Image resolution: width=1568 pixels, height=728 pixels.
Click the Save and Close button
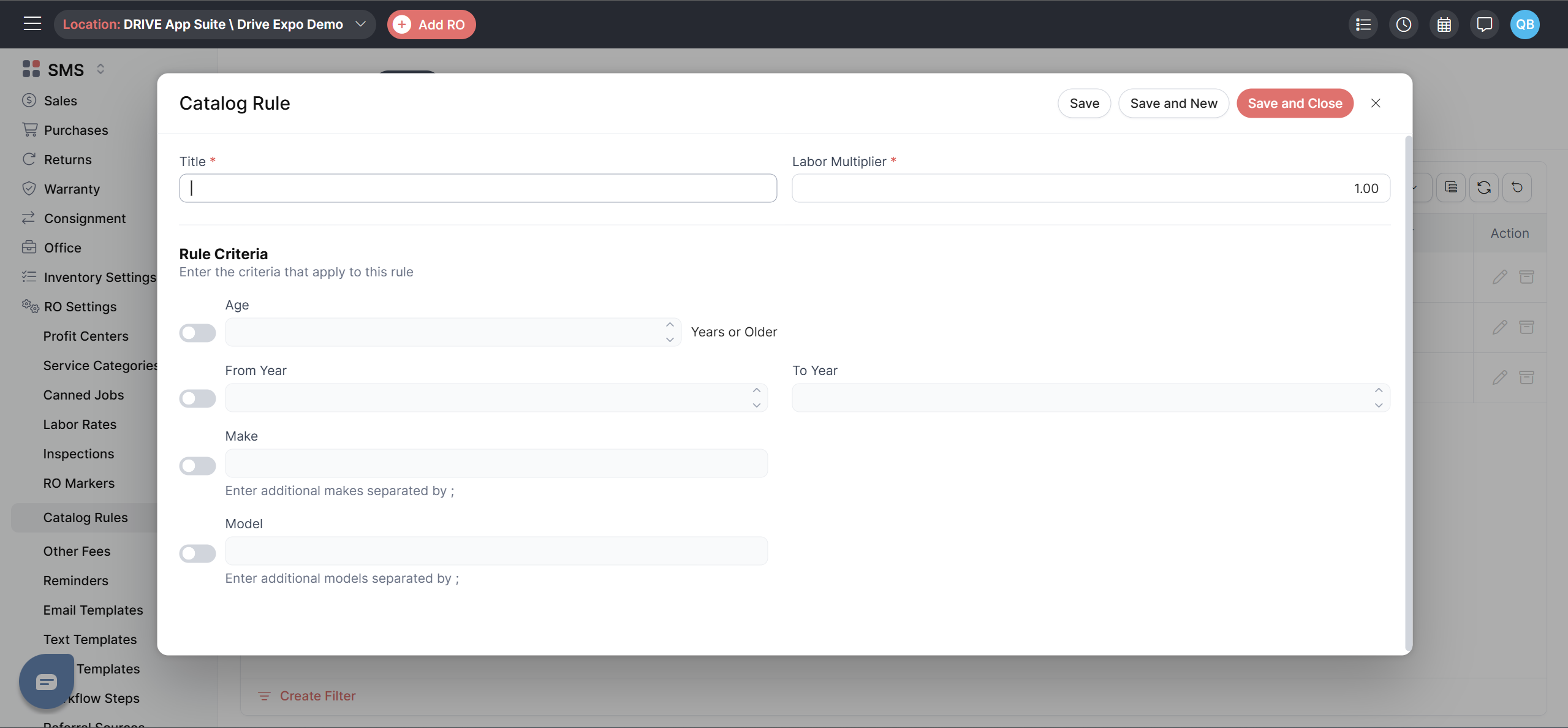1295,103
